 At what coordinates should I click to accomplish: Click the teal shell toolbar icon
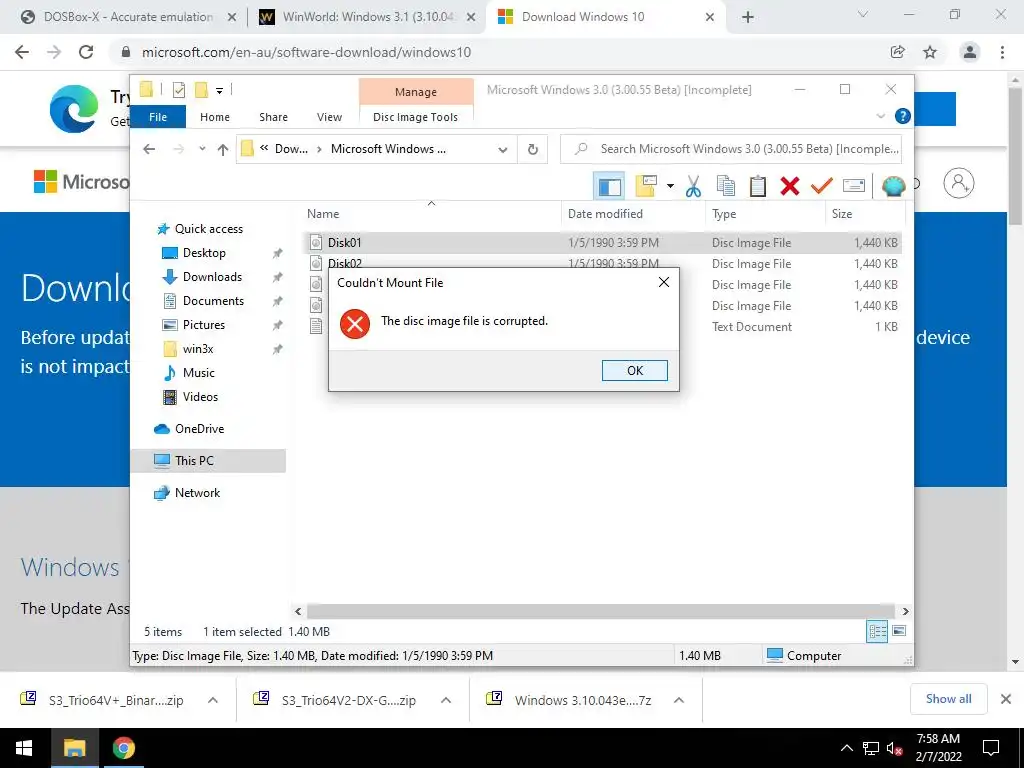(893, 186)
